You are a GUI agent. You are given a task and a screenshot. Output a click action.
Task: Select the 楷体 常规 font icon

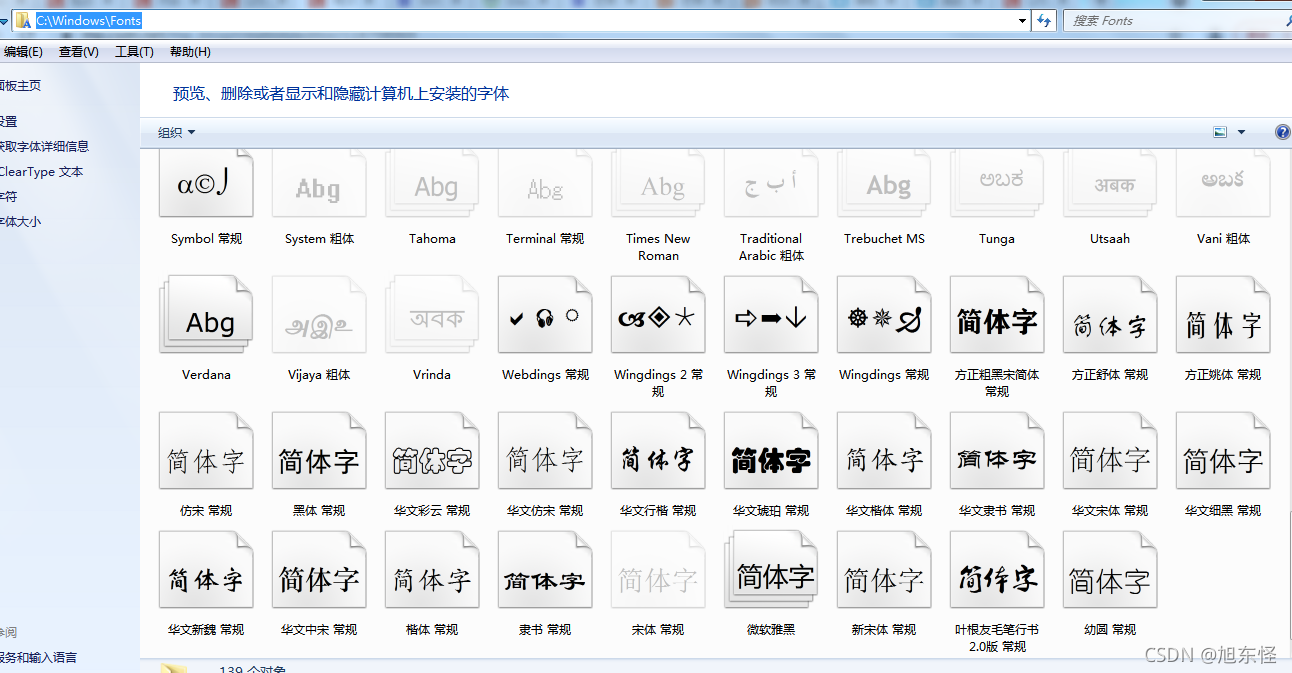[432, 570]
